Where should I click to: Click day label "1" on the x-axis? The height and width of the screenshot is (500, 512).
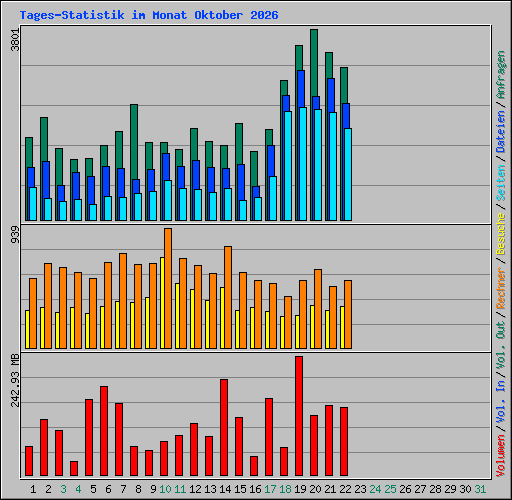pyautogui.click(x=33, y=489)
